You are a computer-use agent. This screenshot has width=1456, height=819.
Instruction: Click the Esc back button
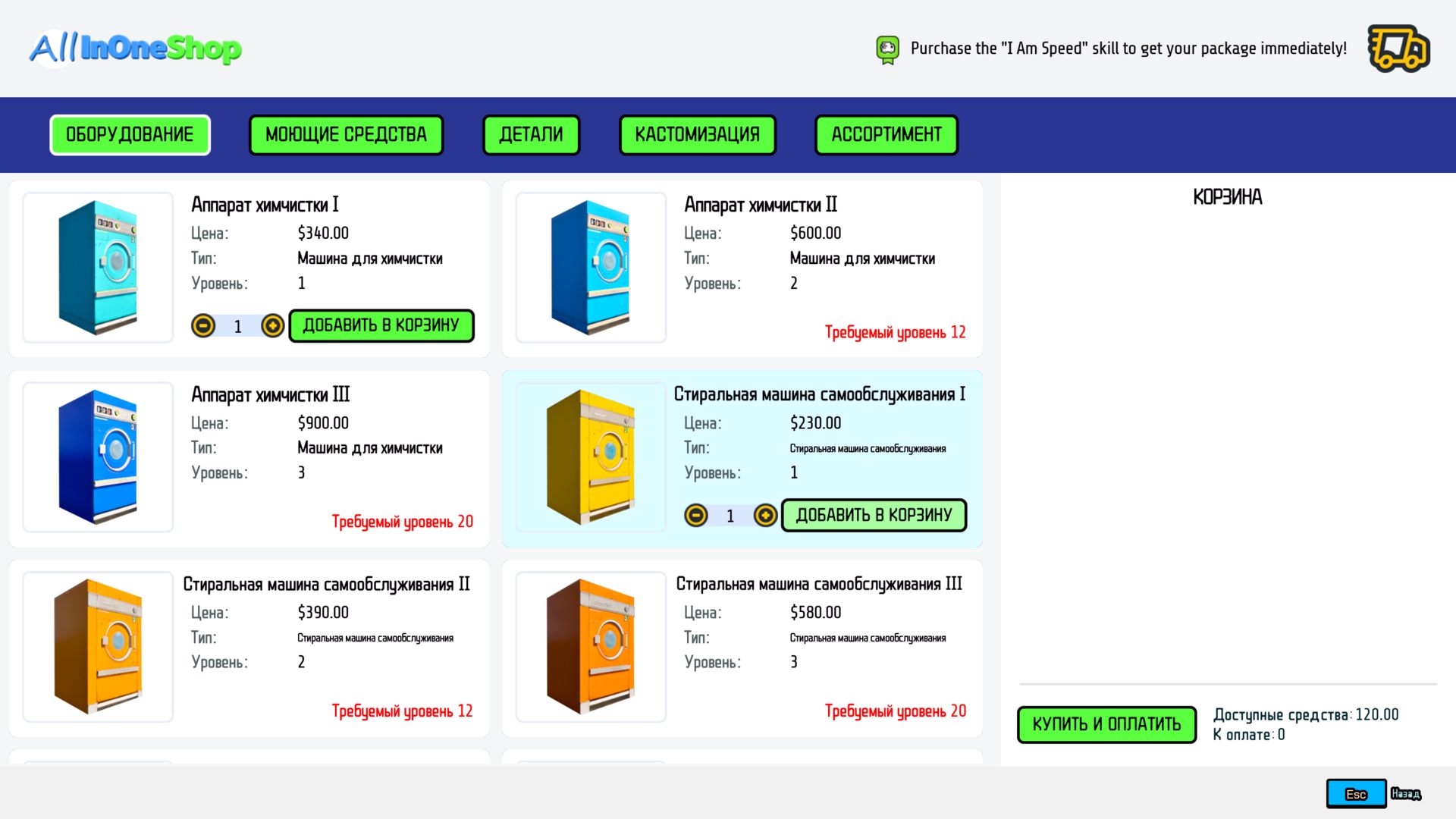(x=1356, y=794)
